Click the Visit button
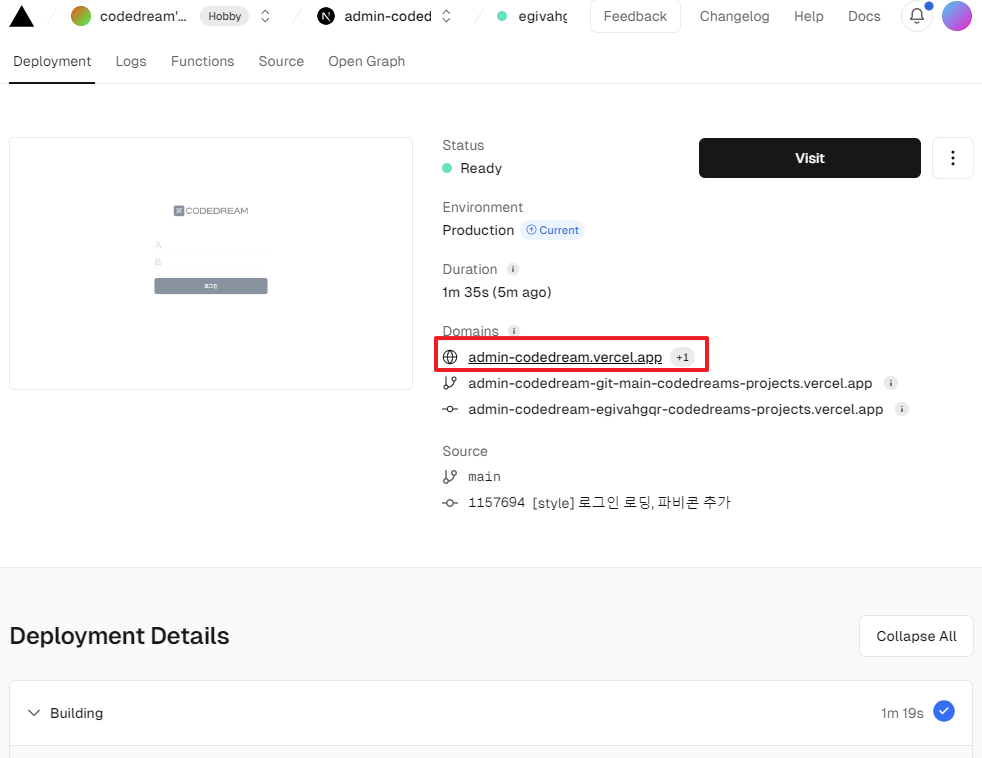 point(810,158)
